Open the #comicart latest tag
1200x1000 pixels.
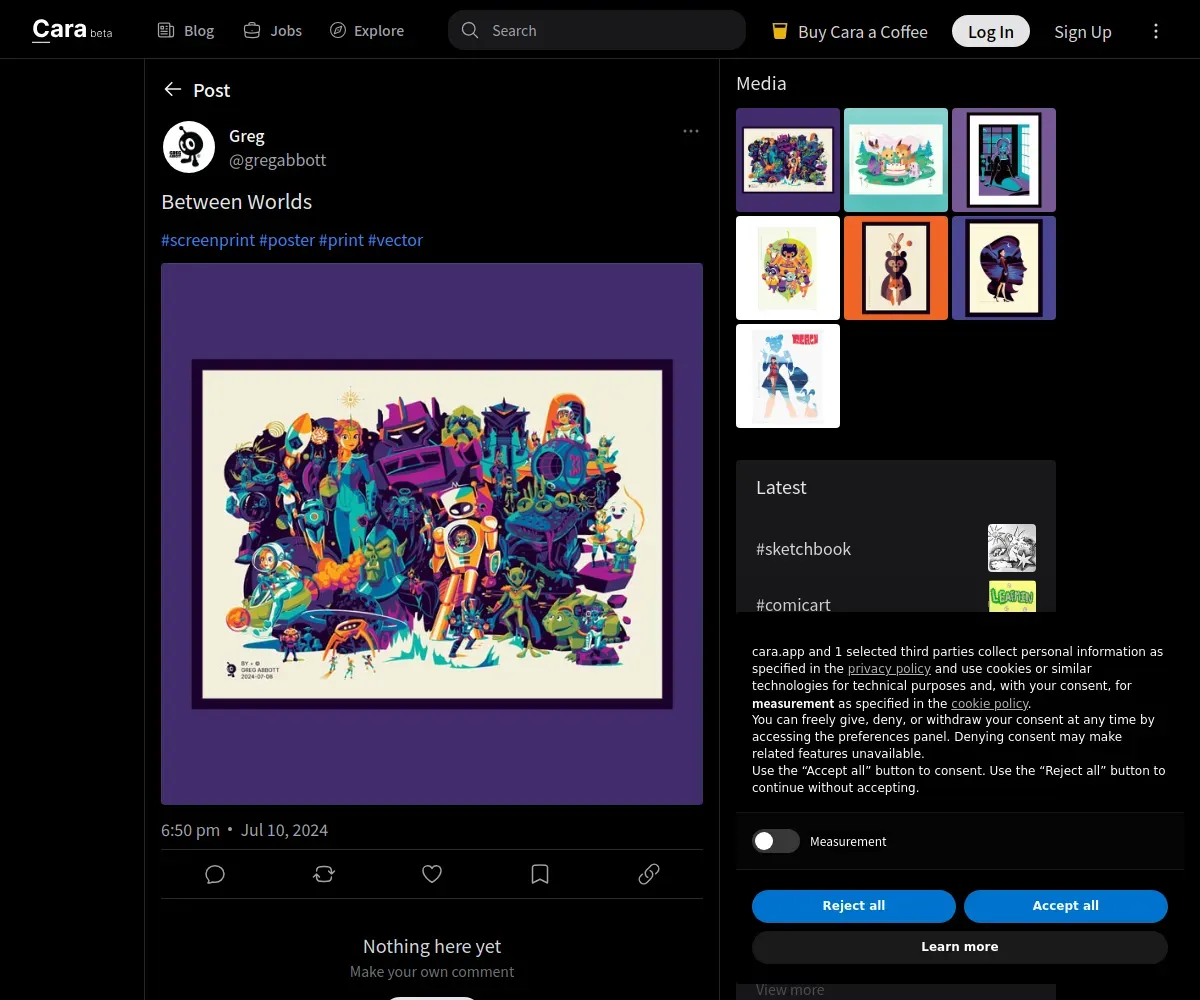tap(793, 603)
